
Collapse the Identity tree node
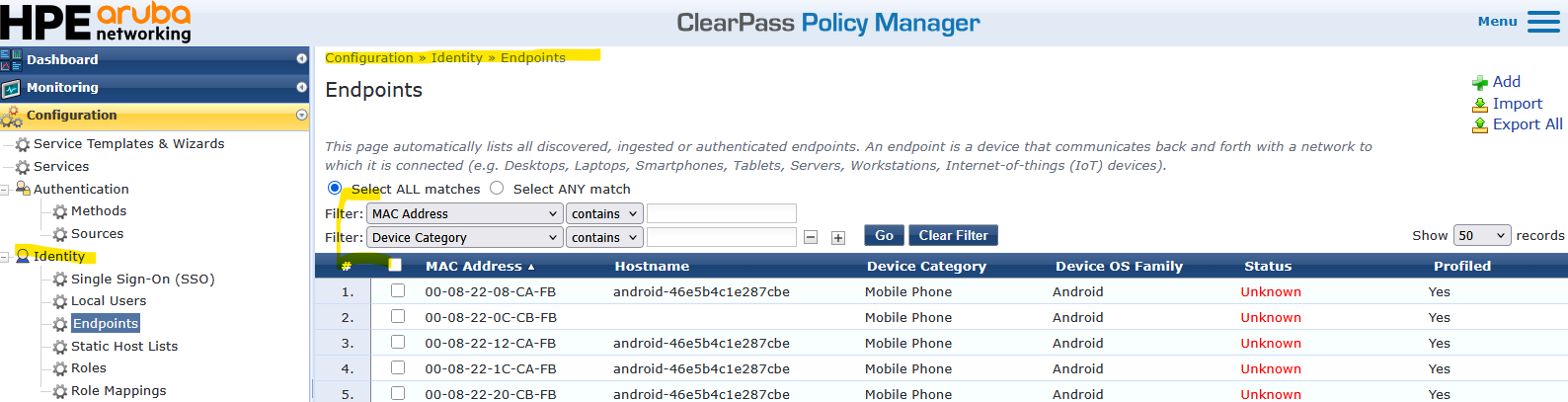coord(5,257)
